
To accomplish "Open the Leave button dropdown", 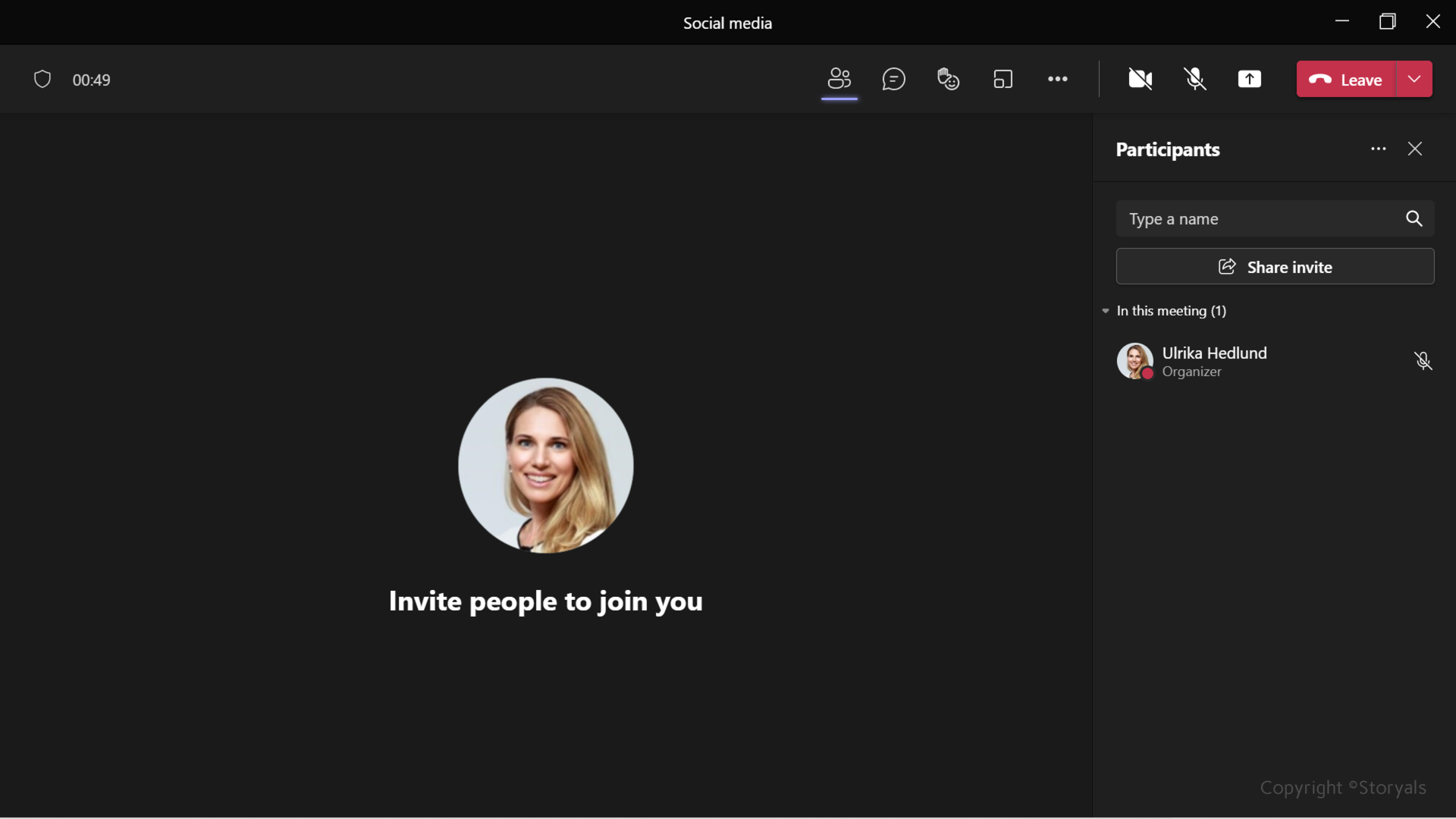I will click(1415, 79).
